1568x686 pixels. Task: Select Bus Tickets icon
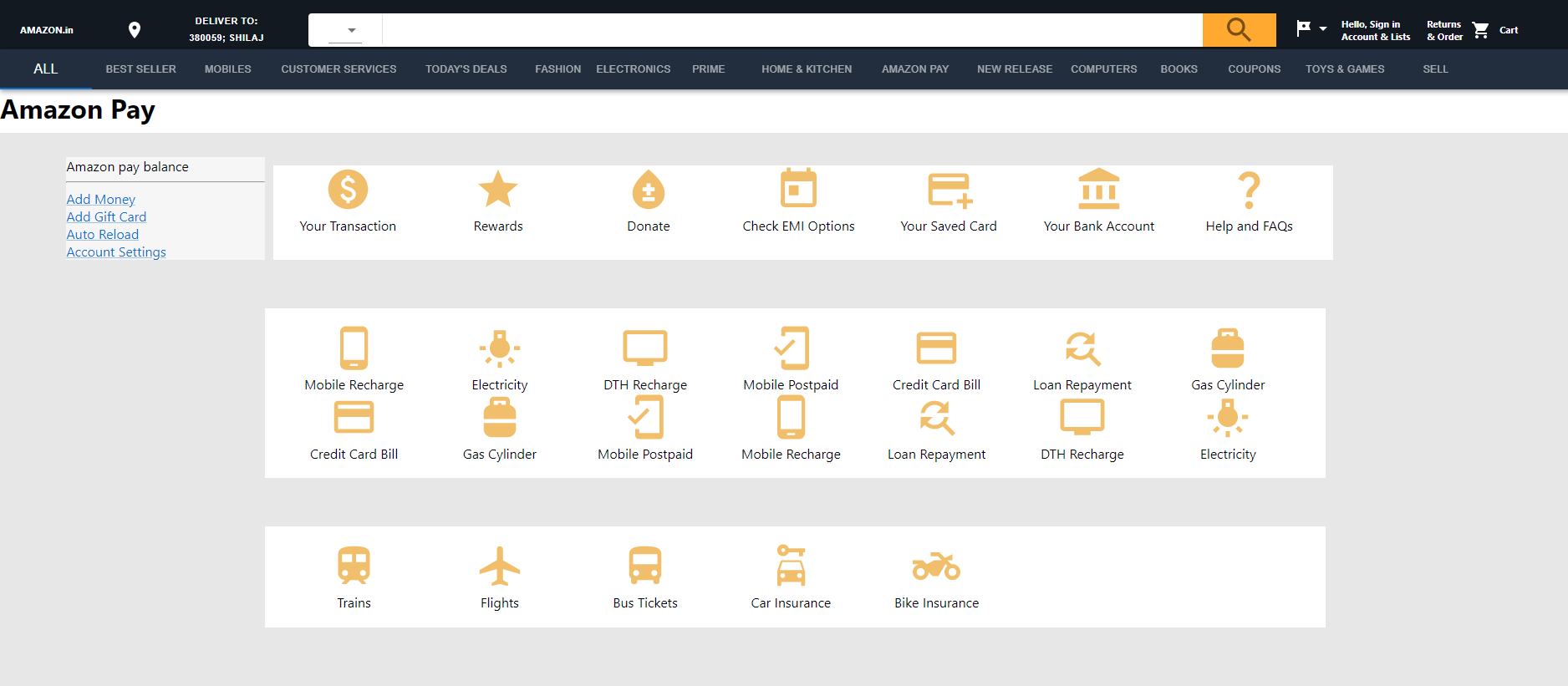pos(645,566)
